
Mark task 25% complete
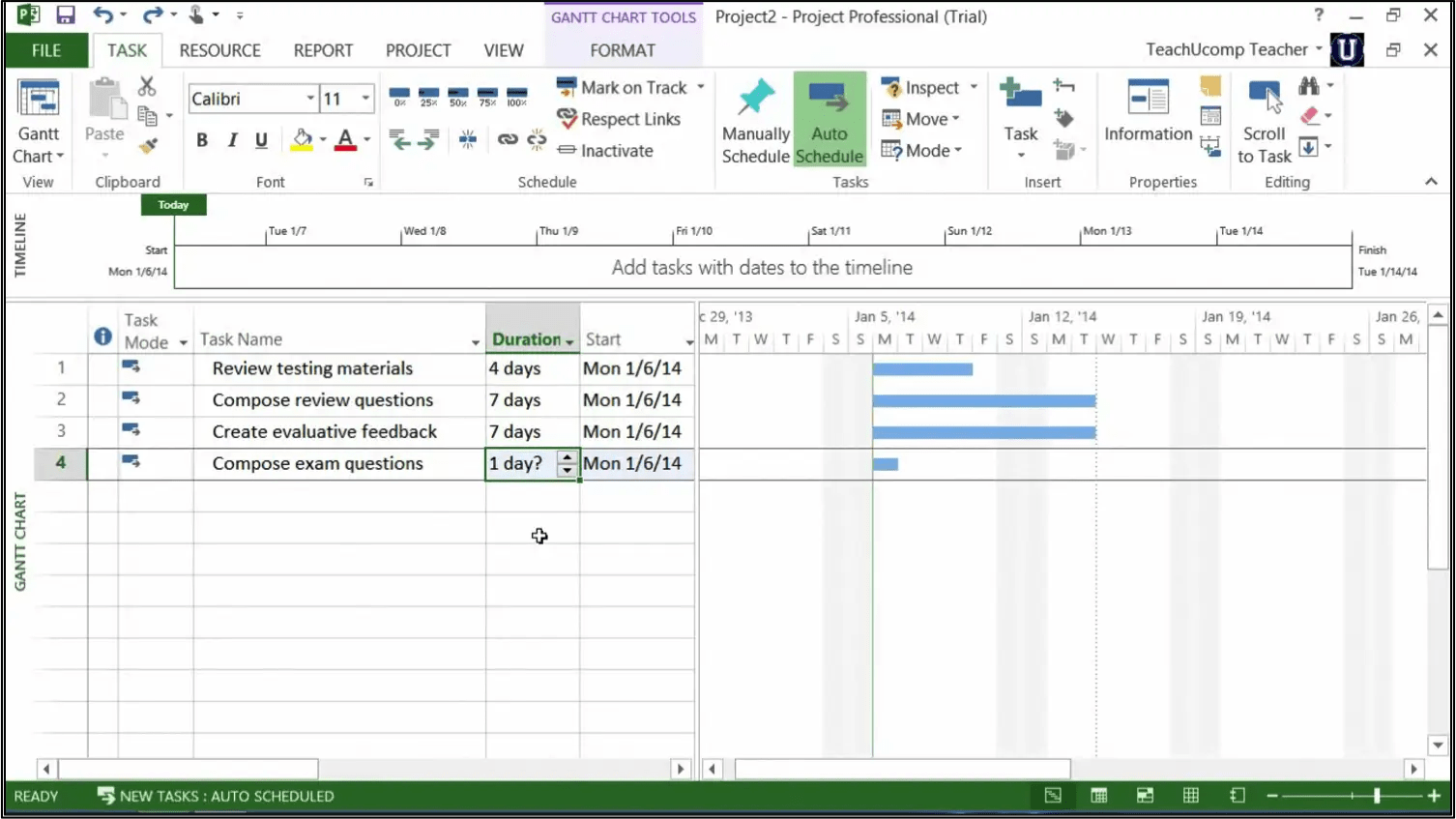tap(429, 98)
